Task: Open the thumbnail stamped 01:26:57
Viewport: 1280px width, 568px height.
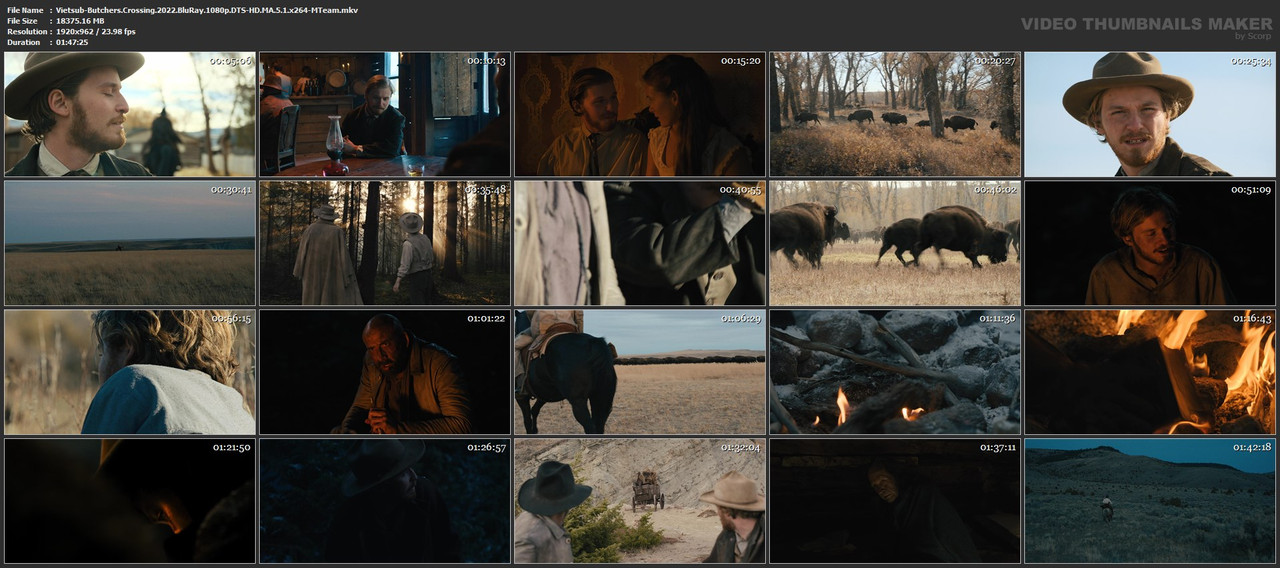Action: point(385,501)
